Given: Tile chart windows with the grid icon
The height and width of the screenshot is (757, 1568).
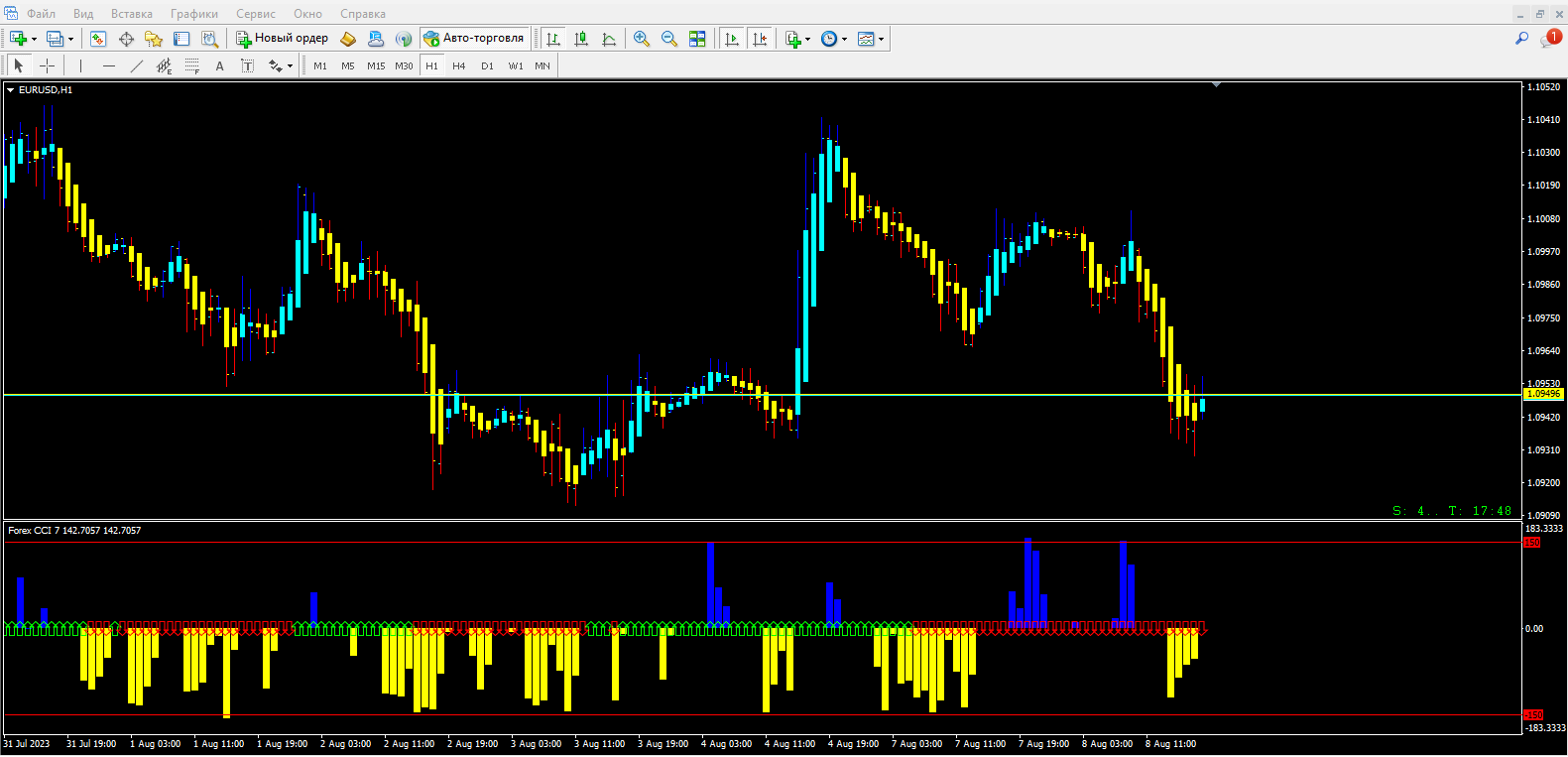Looking at the screenshot, I should coord(697,39).
